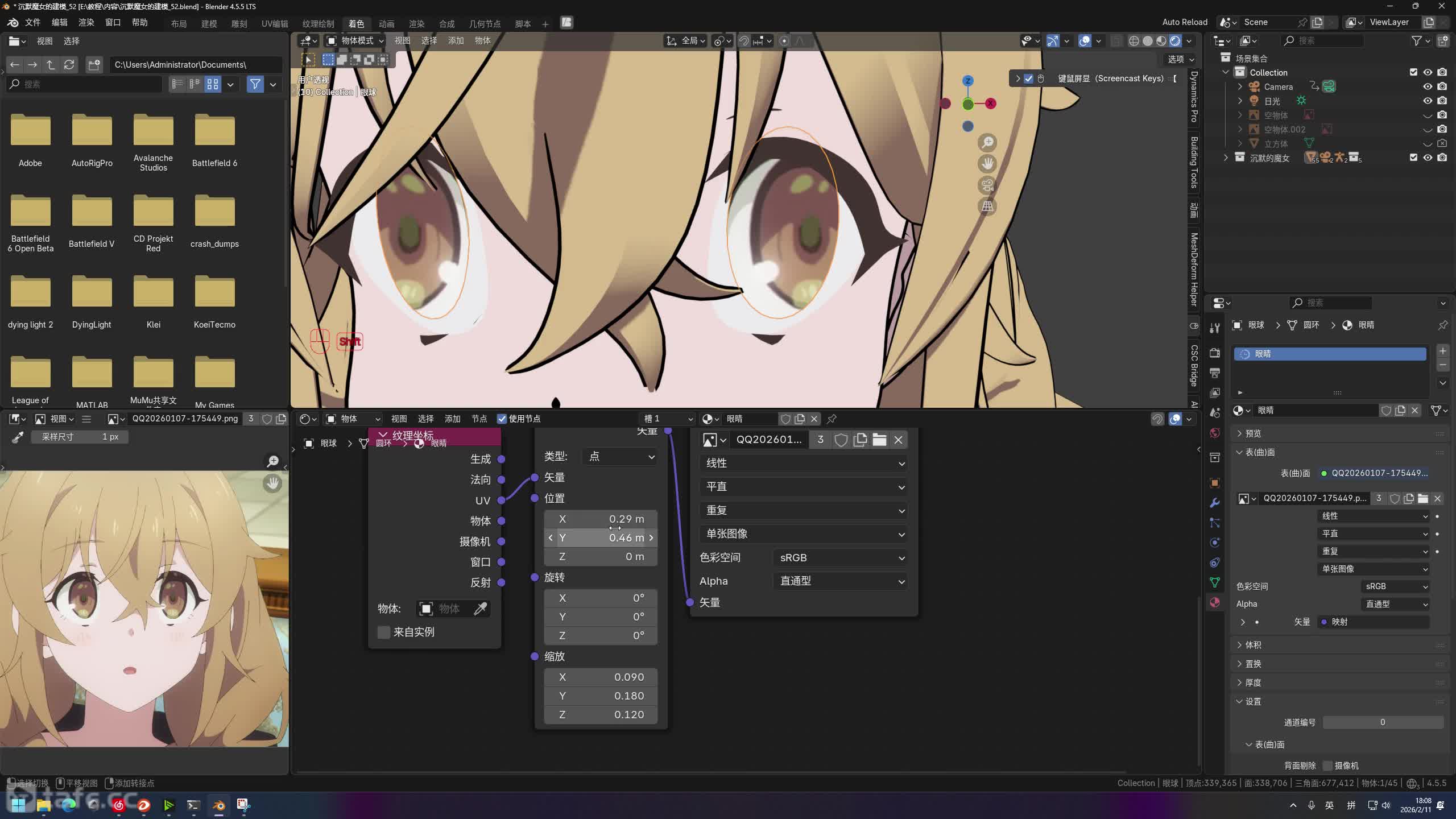Switch to the UV编辑 workspace tab
The image size is (1456, 819).
click(275, 24)
